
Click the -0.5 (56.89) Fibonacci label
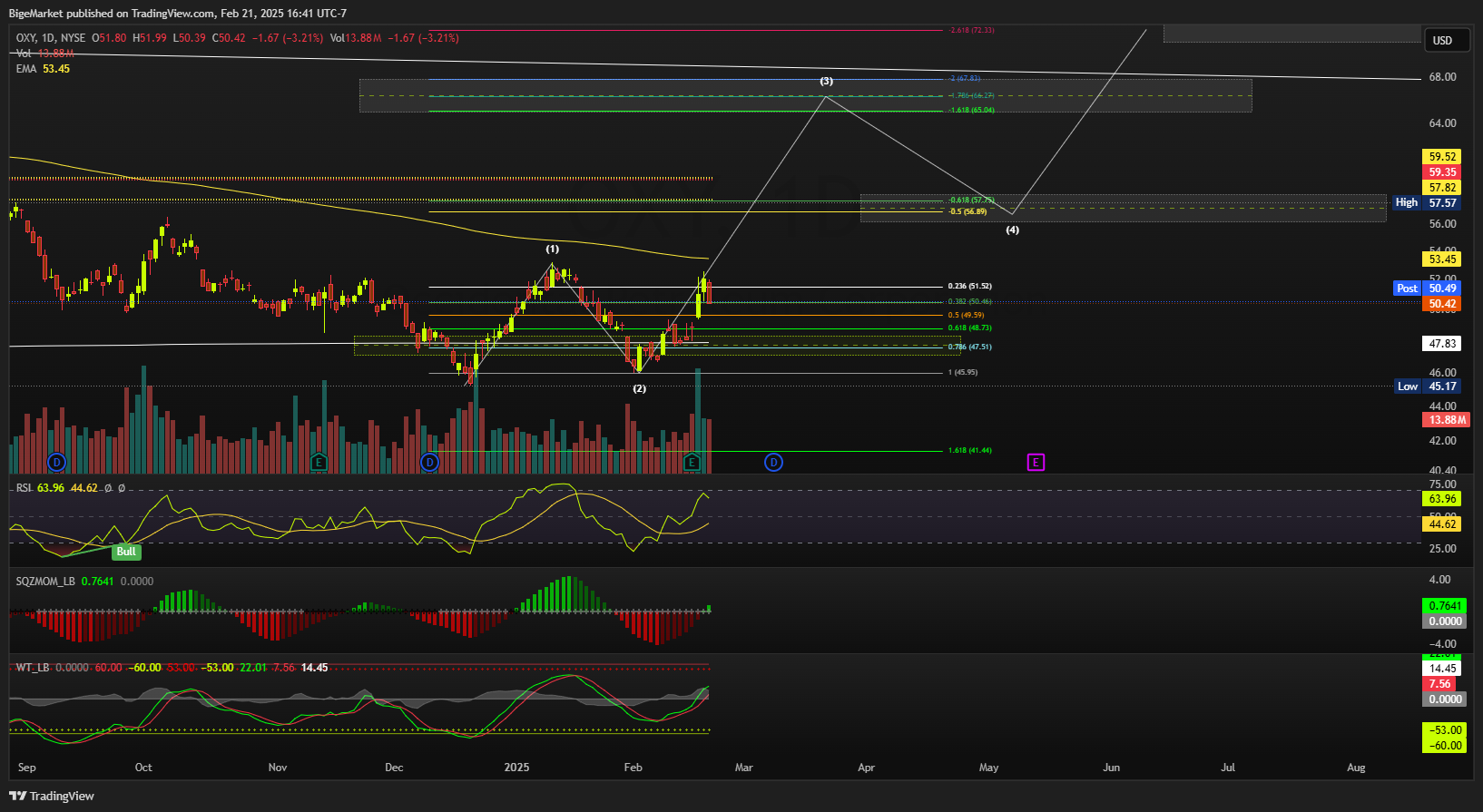(x=967, y=212)
